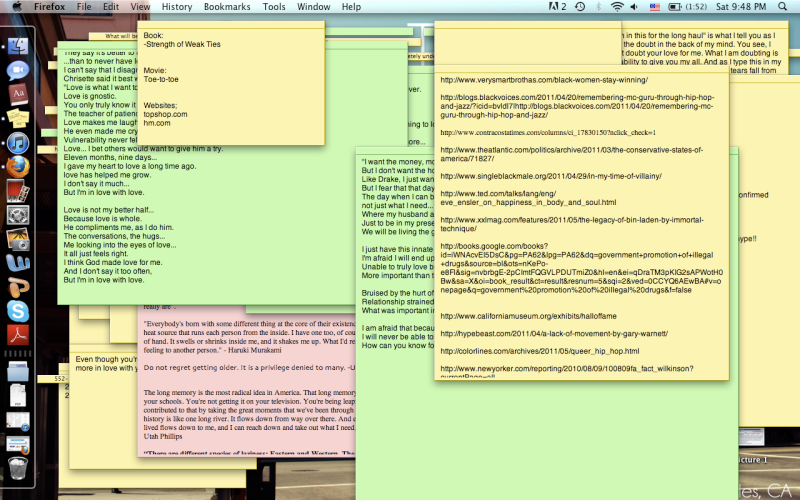Open the Window menu
The width and height of the screenshot is (800, 500).
pyautogui.click(x=313, y=7)
